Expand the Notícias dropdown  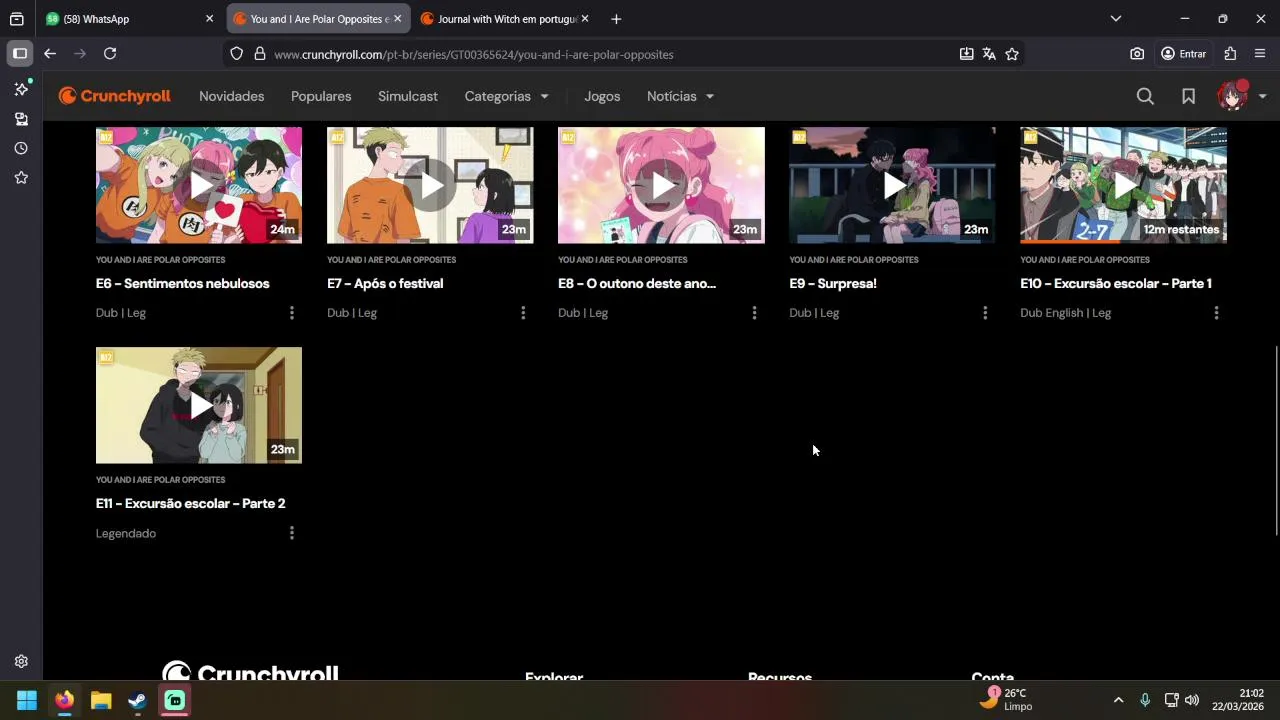tap(680, 96)
